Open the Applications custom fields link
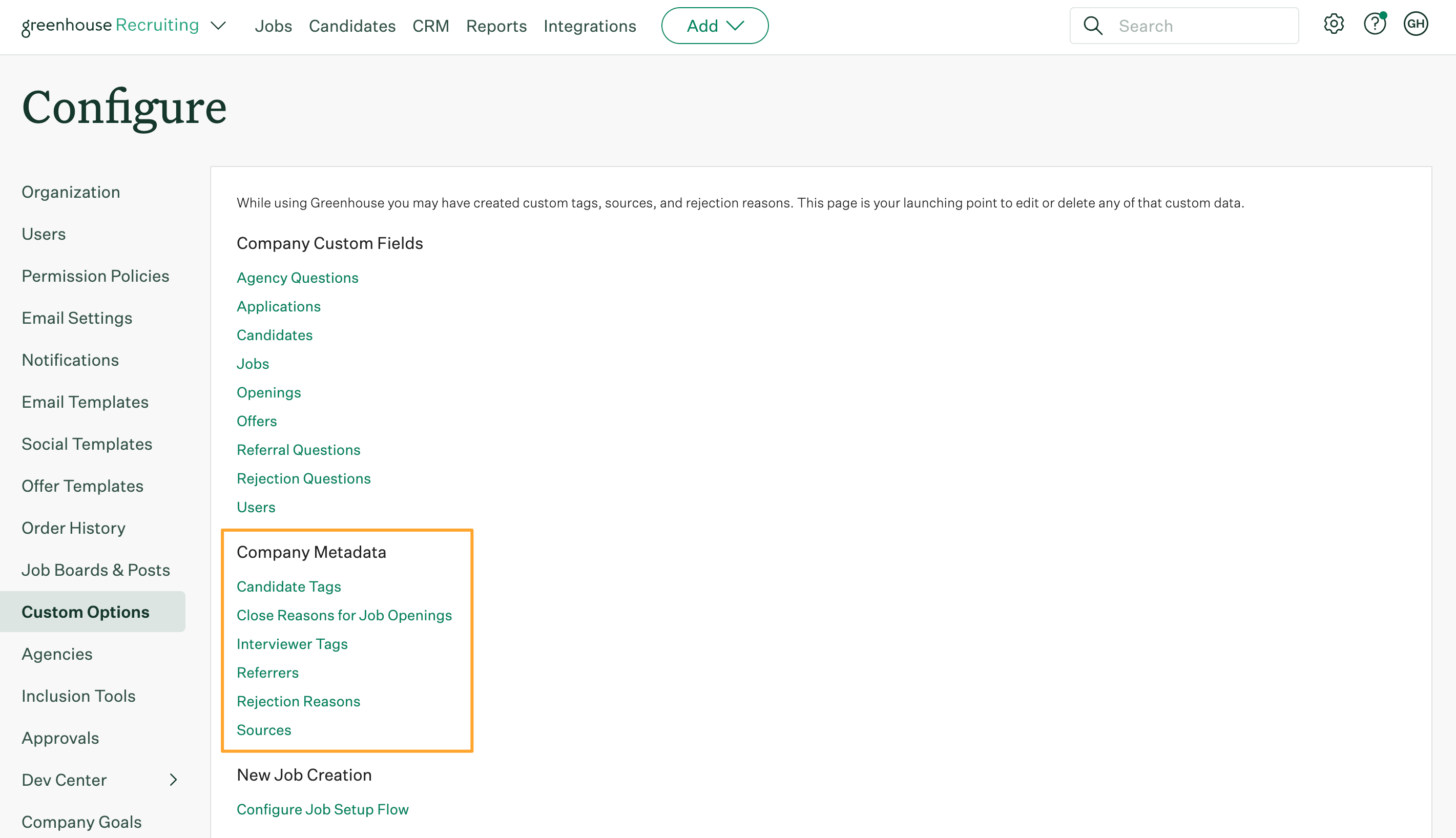 pos(279,307)
